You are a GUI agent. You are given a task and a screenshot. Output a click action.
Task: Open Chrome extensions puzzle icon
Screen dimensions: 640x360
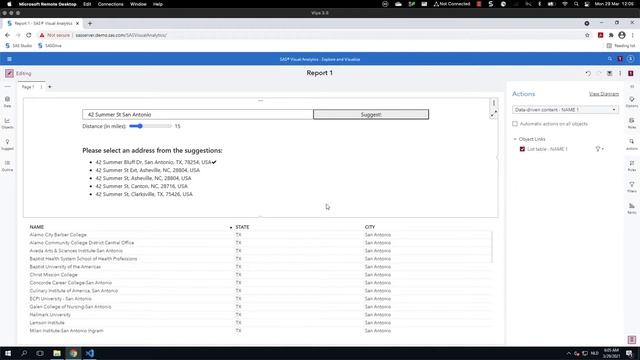click(x=611, y=35)
